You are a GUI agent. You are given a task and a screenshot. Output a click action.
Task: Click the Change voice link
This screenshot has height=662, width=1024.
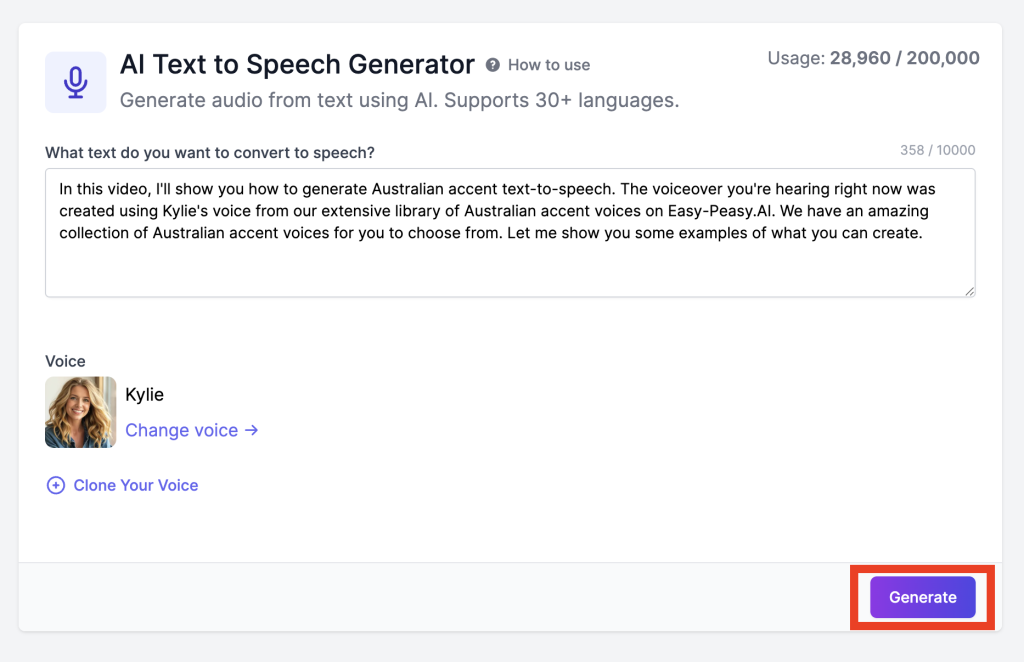pos(181,430)
